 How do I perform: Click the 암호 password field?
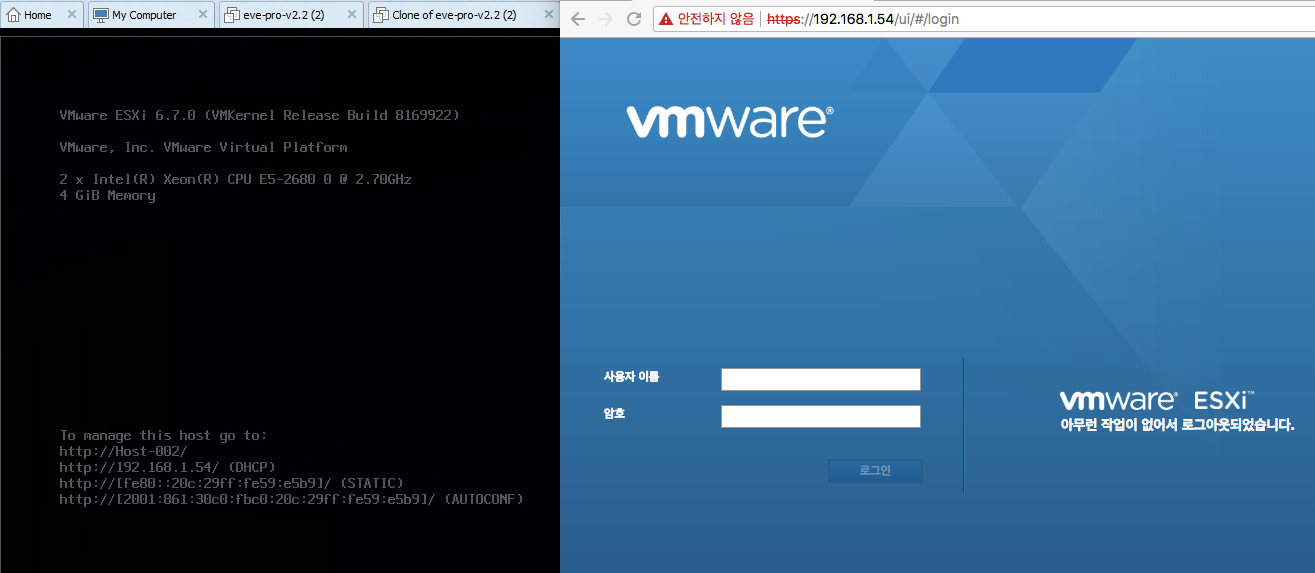coord(821,416)
